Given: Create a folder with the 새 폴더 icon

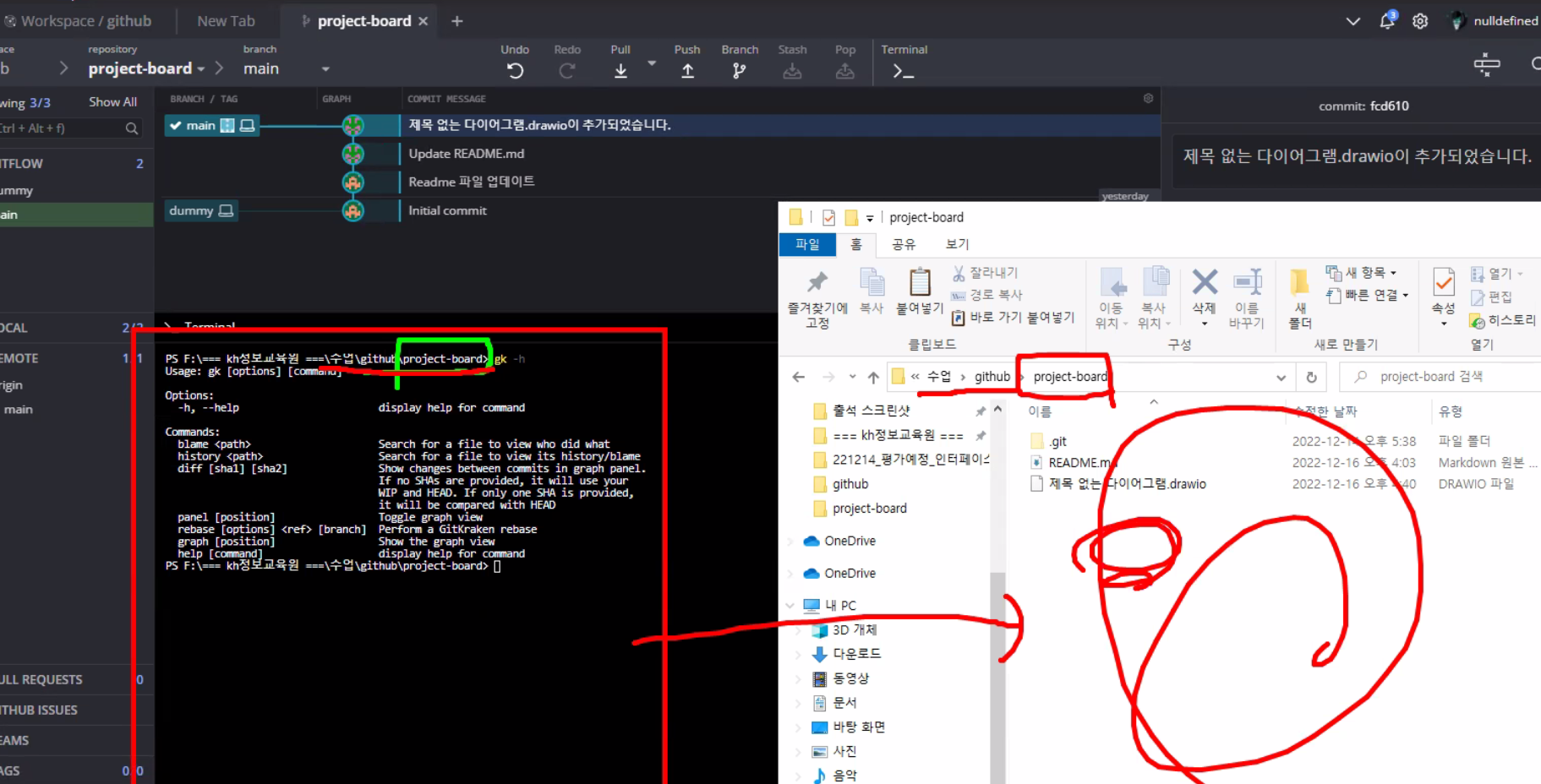Looking at the screenshot, I should coord(1300,299).
